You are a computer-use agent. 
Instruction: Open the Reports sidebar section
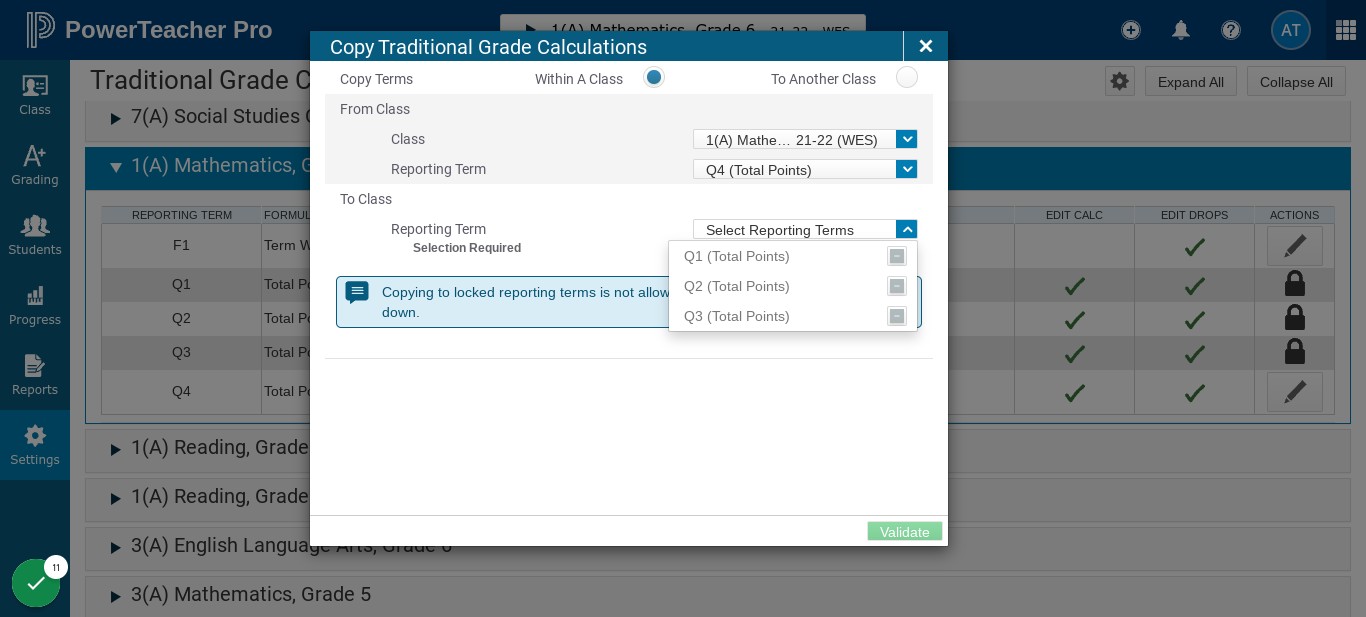pos(35,375)
